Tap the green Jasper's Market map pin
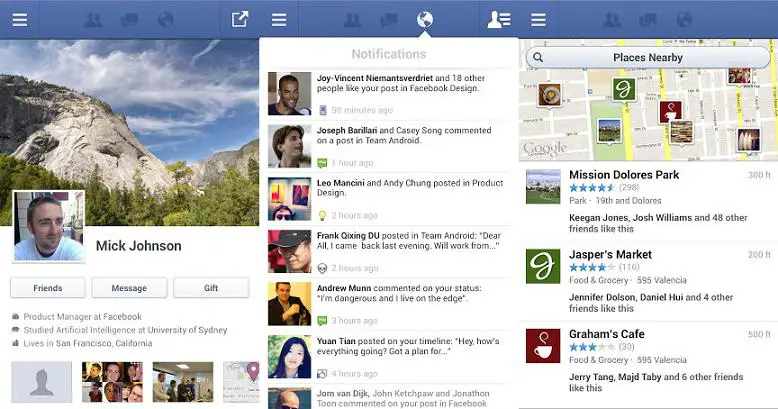The height and width of the screenshot is (409, 778). coord(624,90)
